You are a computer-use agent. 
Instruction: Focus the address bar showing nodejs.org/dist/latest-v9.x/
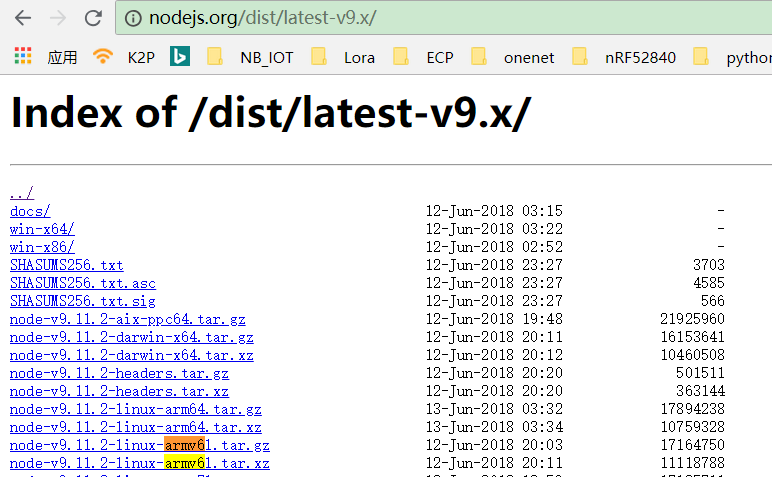(444, 18)
